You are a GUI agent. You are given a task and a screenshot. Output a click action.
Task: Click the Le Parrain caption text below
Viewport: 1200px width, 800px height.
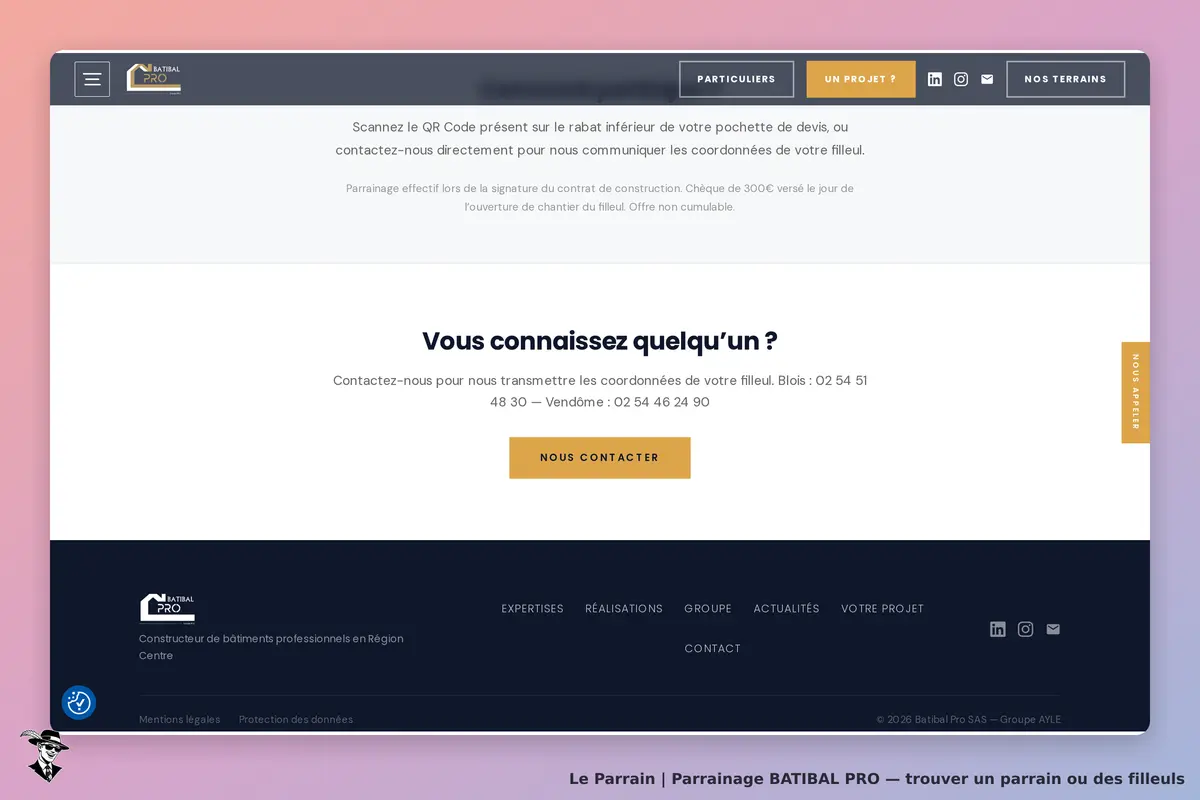877,778
